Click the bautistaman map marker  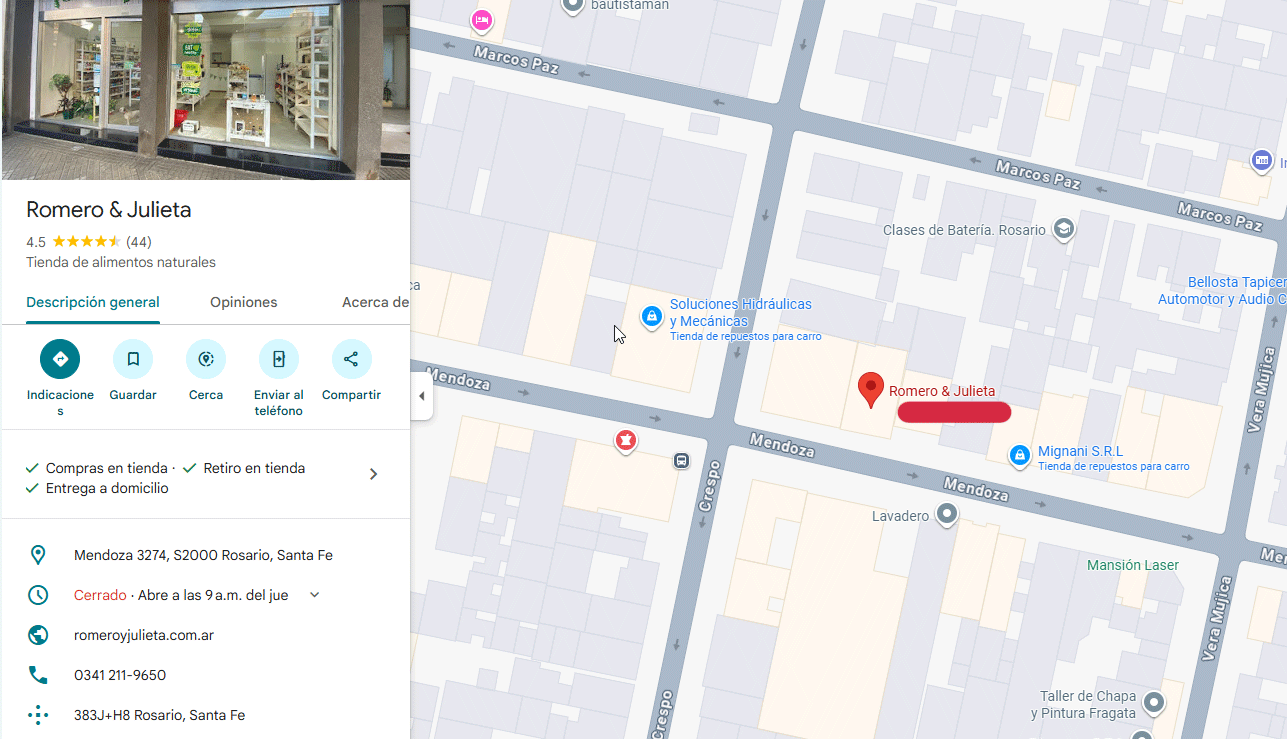coord(573,6)
